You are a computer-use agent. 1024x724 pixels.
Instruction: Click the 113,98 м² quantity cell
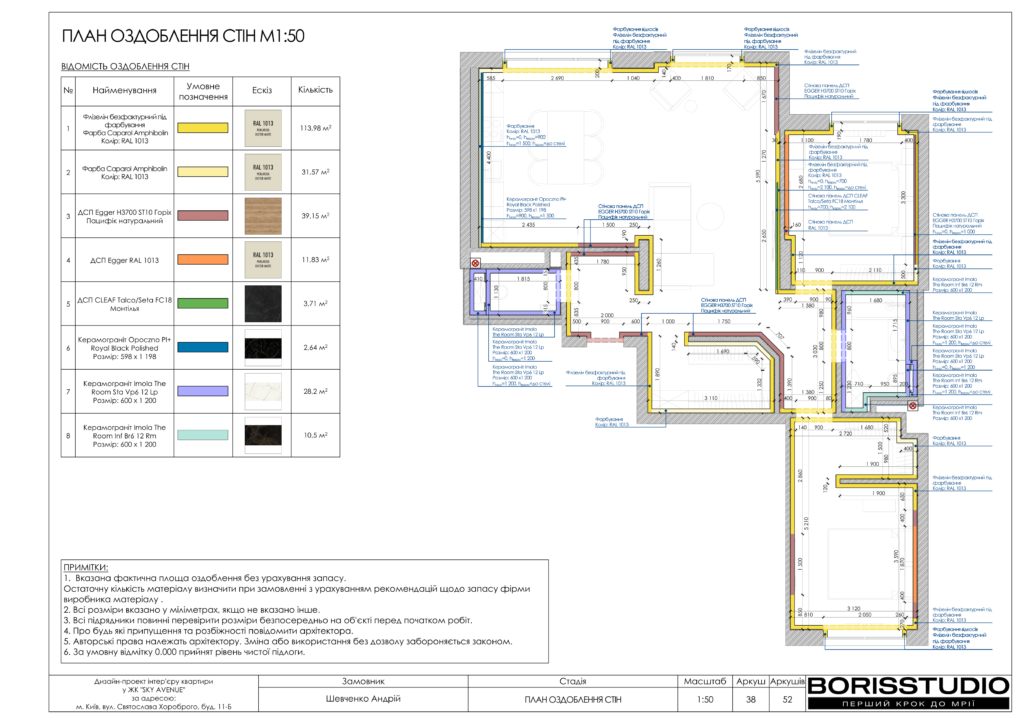[x=314, y=128]
